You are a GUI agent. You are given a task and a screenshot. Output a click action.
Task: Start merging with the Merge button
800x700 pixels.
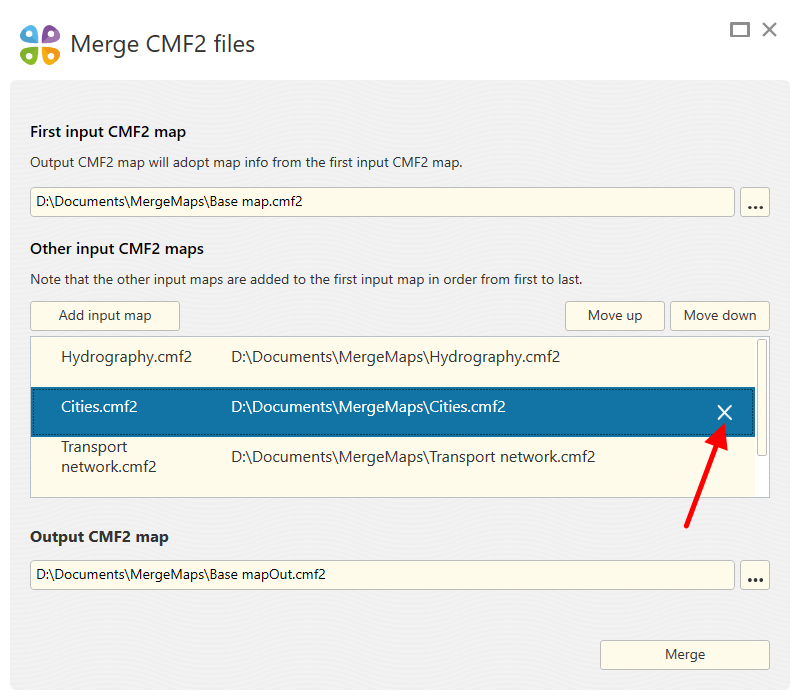[685, 655]
